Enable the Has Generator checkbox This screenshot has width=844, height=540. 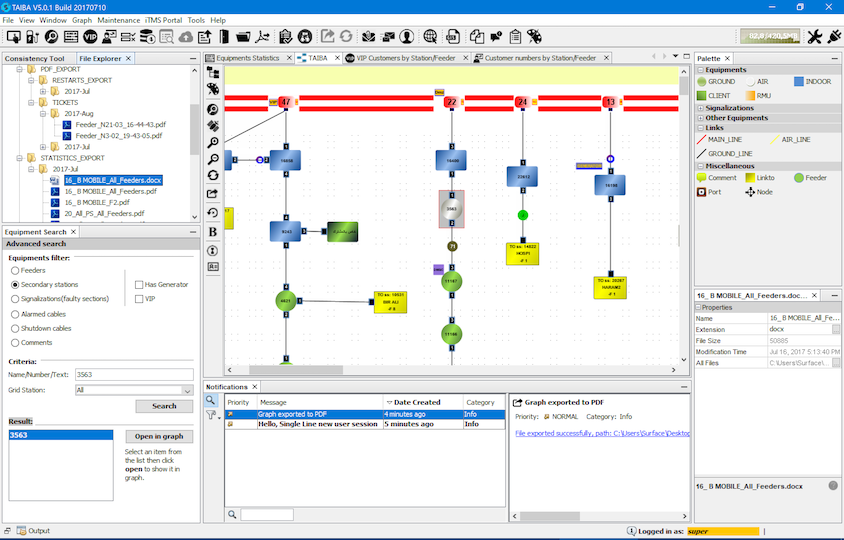tap(139, 284)
